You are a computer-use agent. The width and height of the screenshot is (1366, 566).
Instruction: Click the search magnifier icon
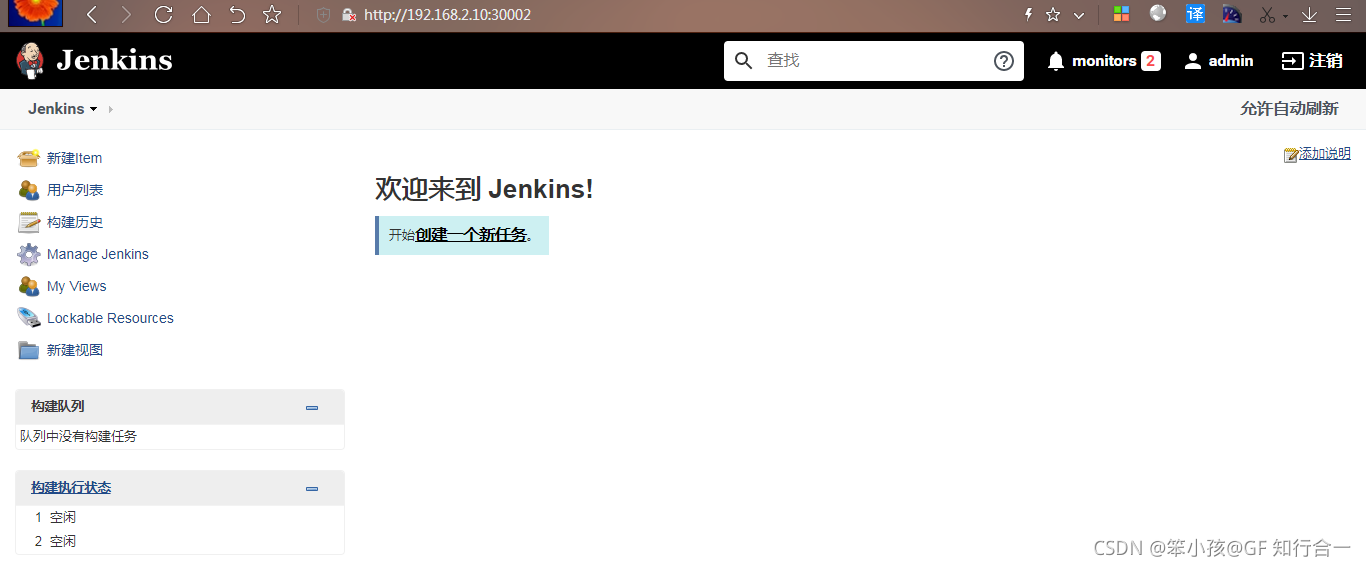point(743,61)
